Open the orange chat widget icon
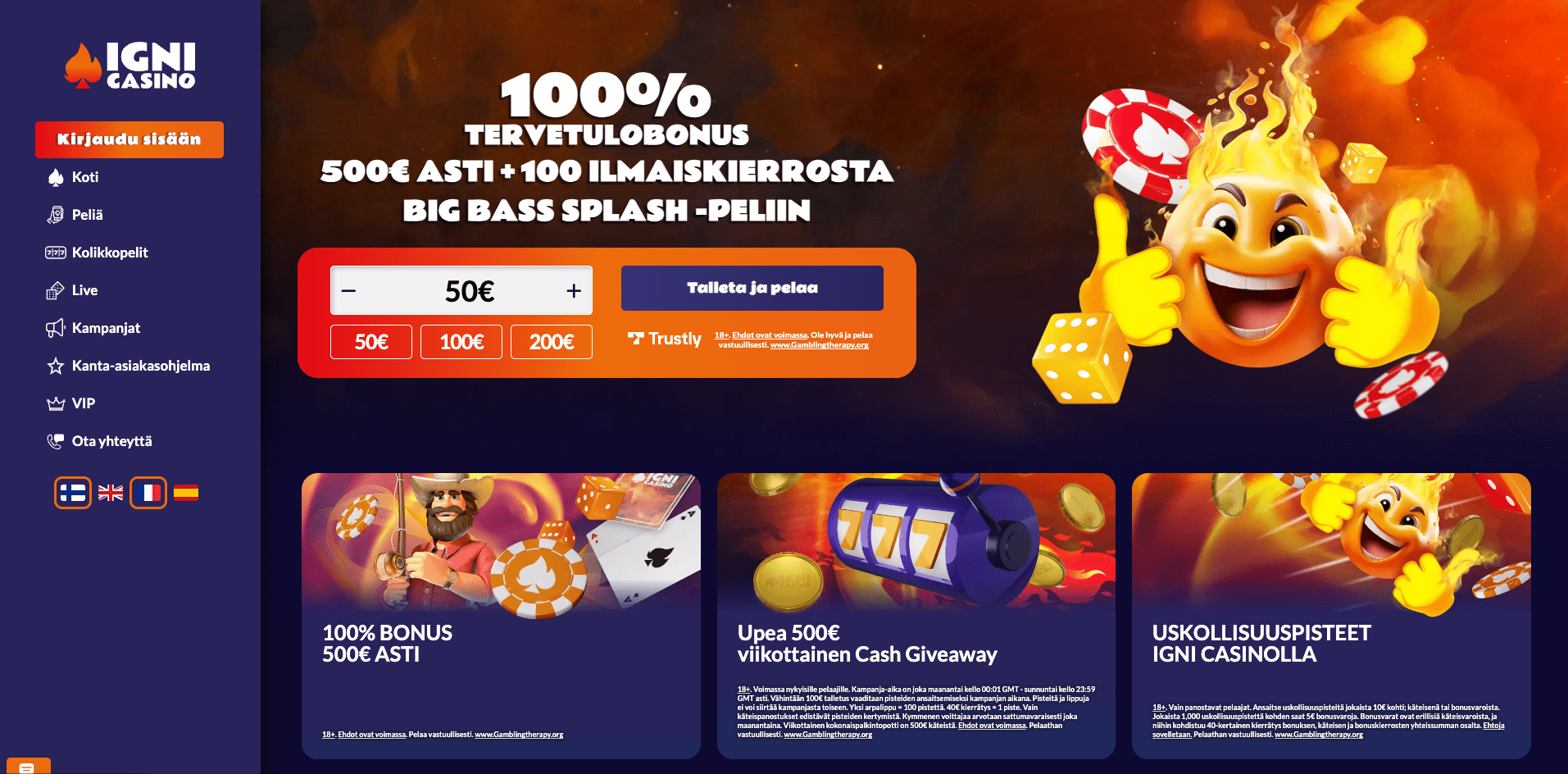Screen dimensions: 1568x774 point(27,767)
